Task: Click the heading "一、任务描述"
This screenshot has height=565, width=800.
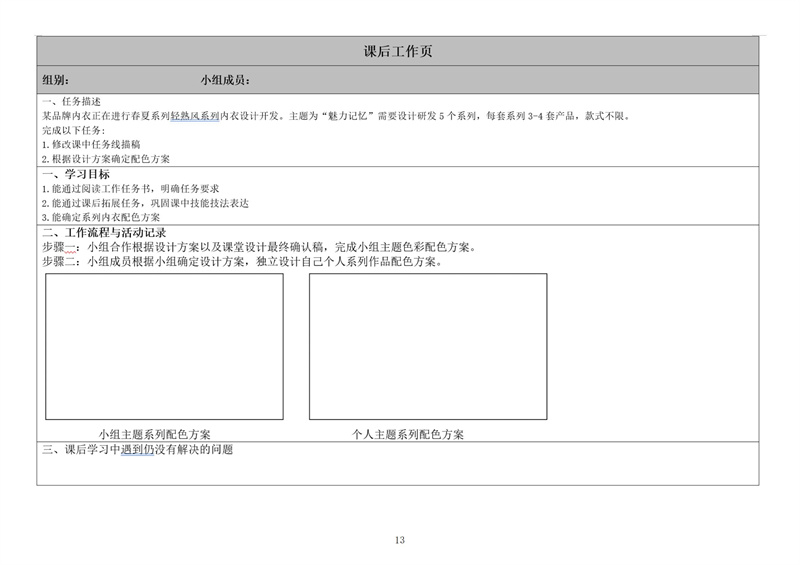Action: pos(71,102)
